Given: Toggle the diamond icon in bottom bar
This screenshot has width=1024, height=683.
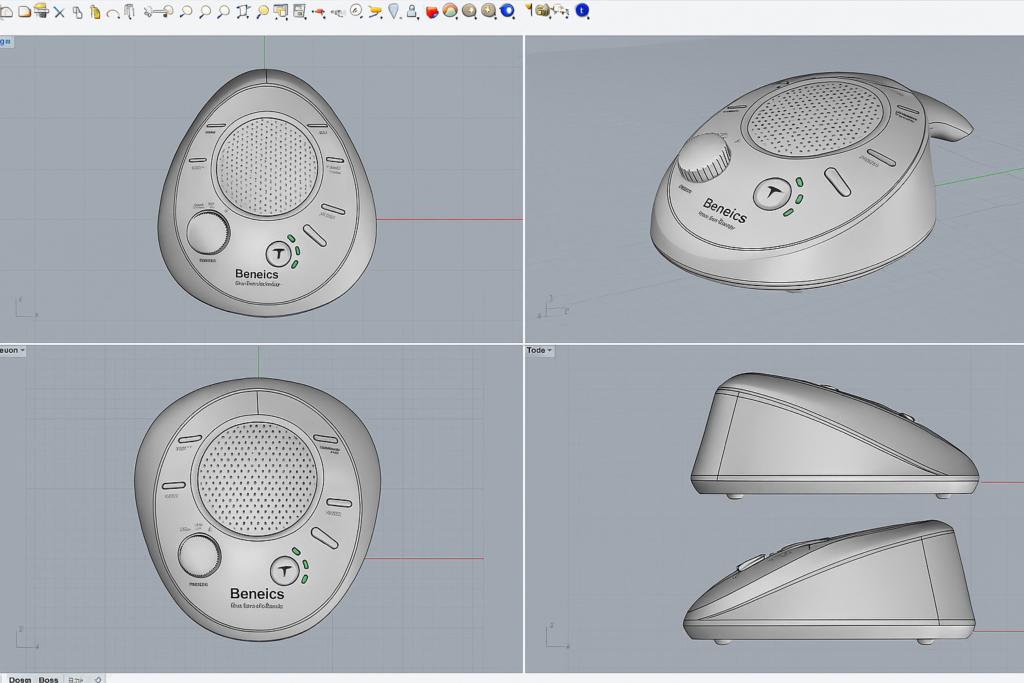Looking at the screenshot, I should pyautogui.click(x=97, y=679).
